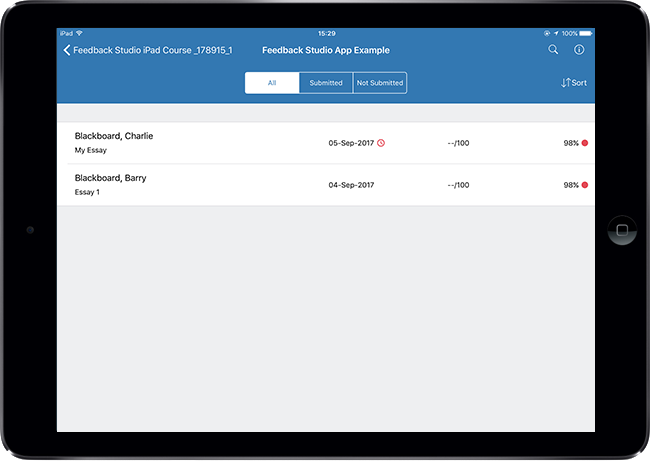Tap the 04-Sep-2017 submission date

[351, 185]
